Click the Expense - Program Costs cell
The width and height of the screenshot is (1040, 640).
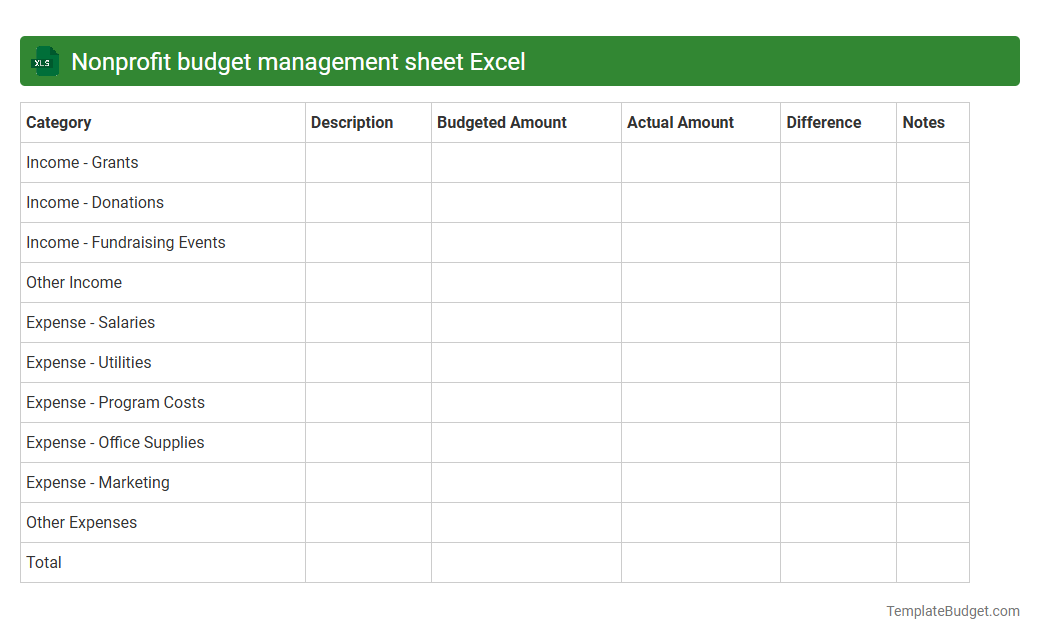click(x=115, y=402)
